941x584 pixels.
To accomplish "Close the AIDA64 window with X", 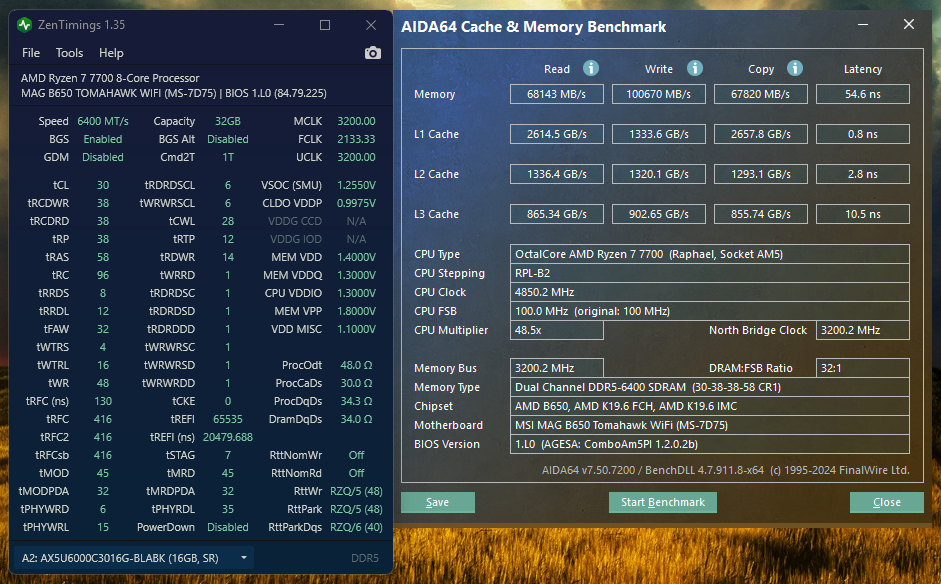I will pos(909,24).
